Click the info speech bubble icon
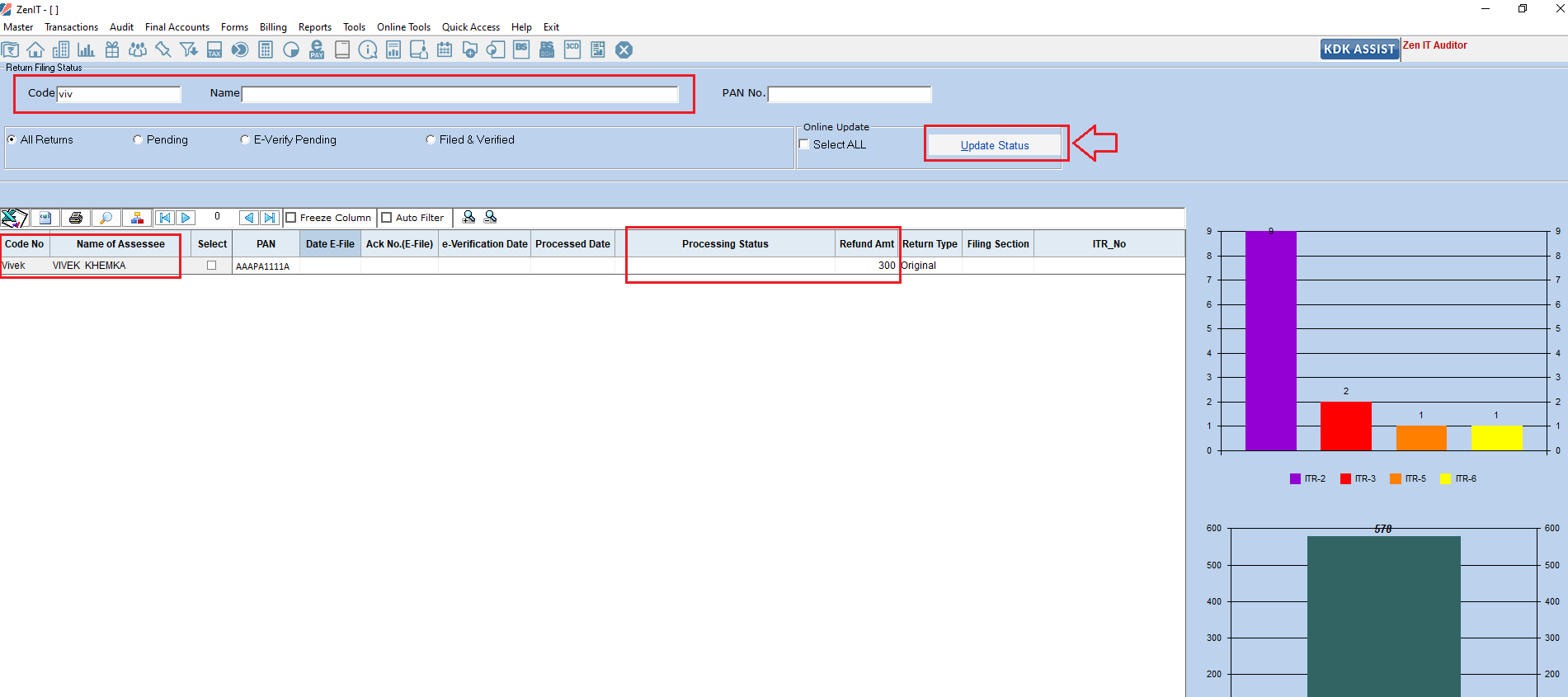This screenshot has height=697, width=1568. 368,50
